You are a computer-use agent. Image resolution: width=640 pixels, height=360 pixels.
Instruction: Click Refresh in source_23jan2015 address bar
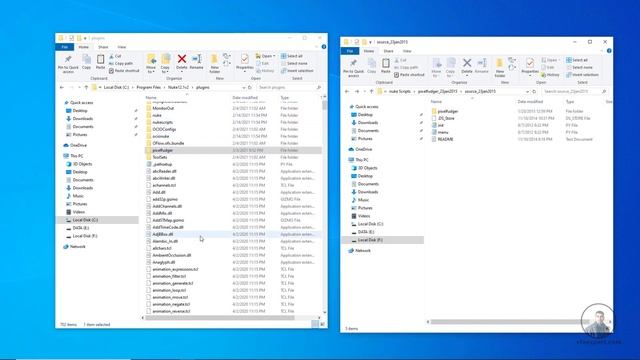click(534, 91)
